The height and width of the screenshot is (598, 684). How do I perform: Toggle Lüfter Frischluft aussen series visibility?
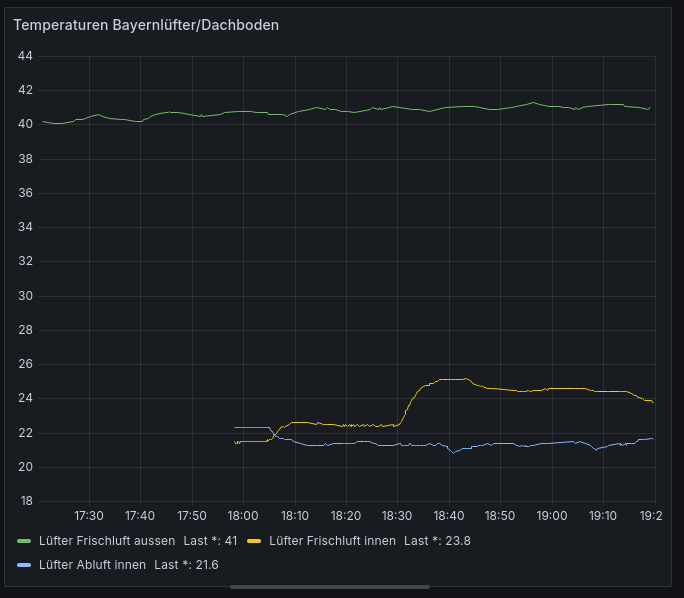pos(107,541)
